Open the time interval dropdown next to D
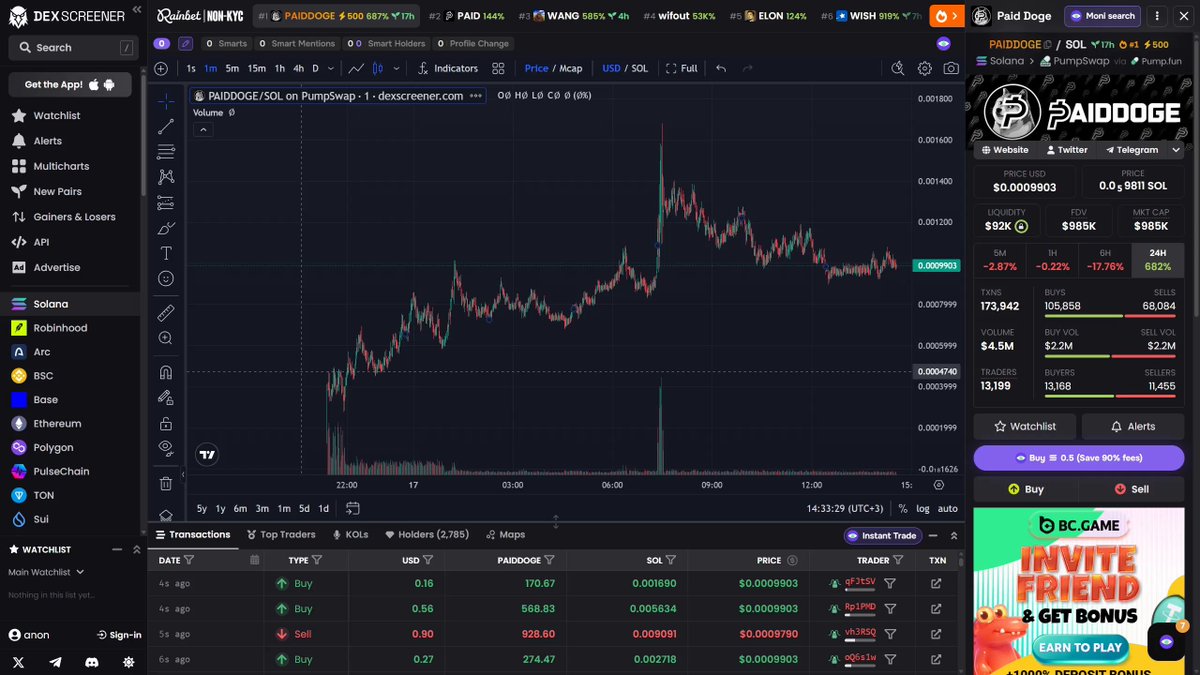Screen dimensions: 1200x675 [x=331, y=68]
